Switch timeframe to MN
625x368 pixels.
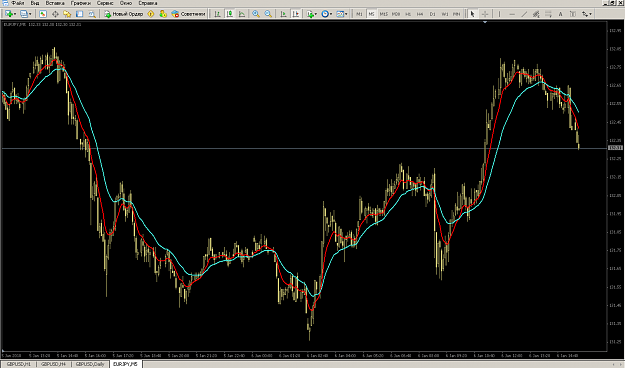457,14
